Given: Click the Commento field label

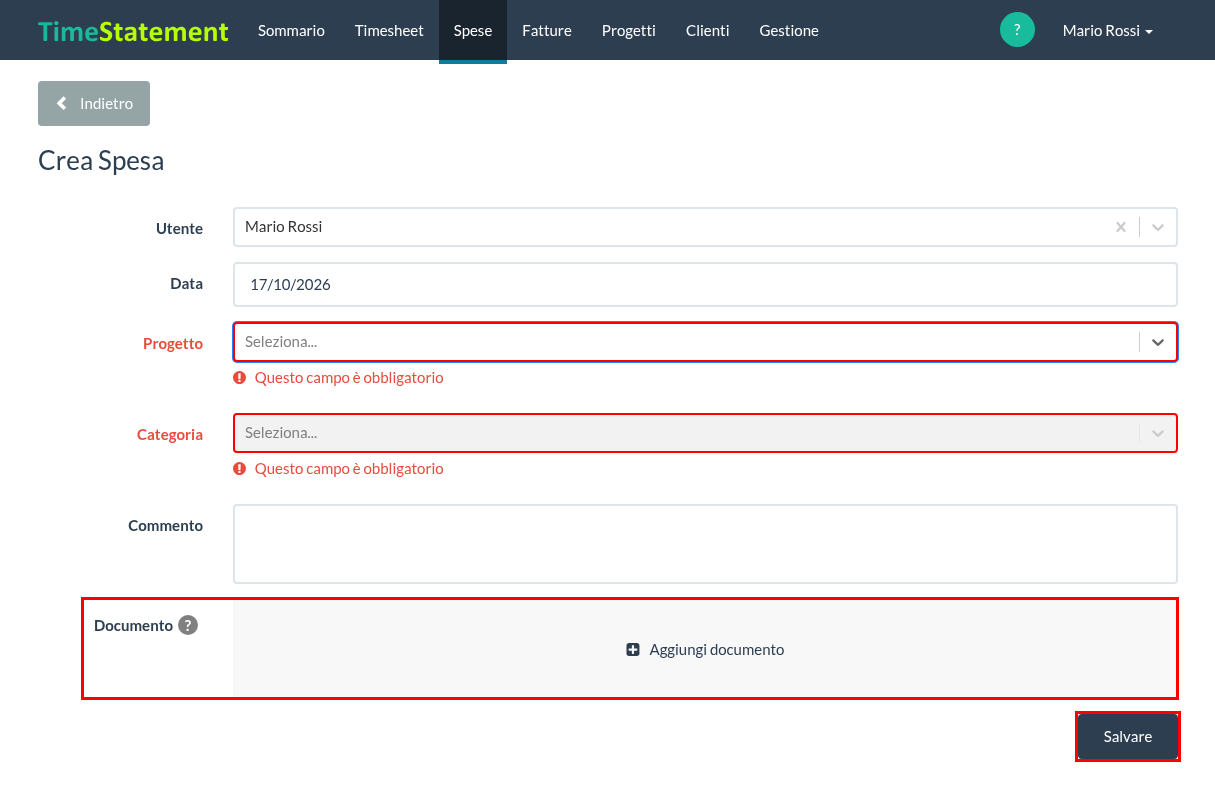Looking at the screenshot, I should click(x=166, y=526).
